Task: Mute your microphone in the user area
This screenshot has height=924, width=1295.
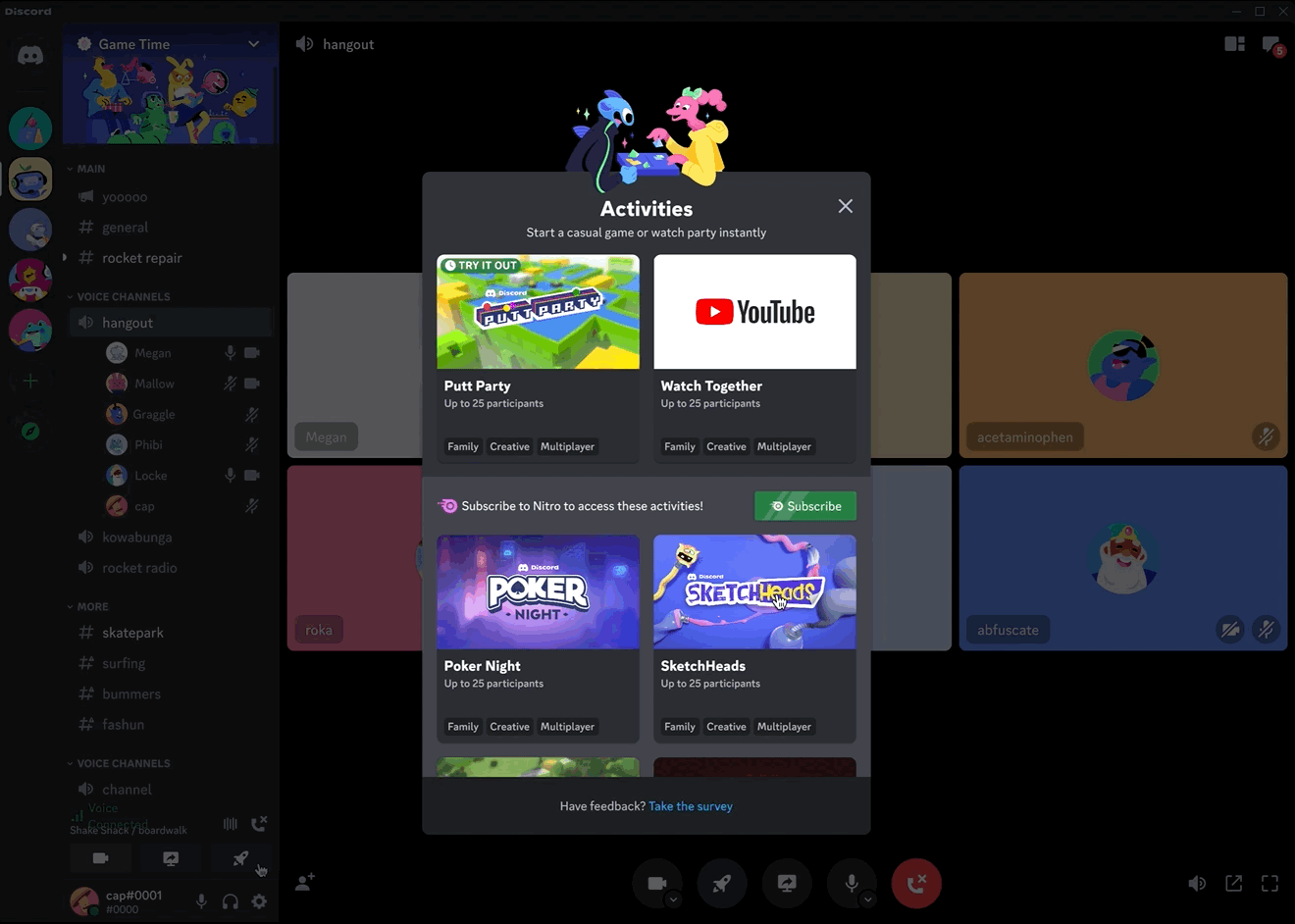Action: coord(201,901)
